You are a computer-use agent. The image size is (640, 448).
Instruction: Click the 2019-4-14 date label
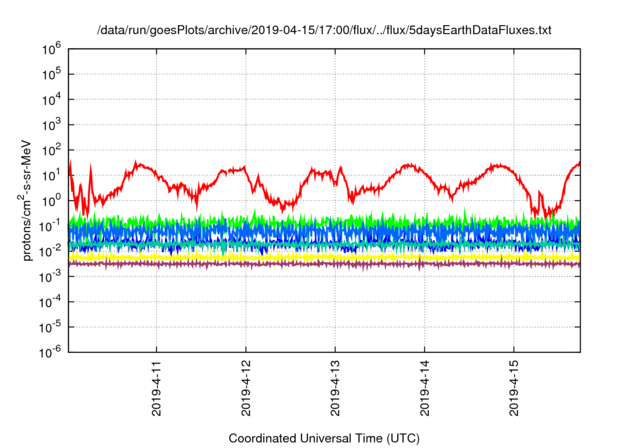point(425,388)
